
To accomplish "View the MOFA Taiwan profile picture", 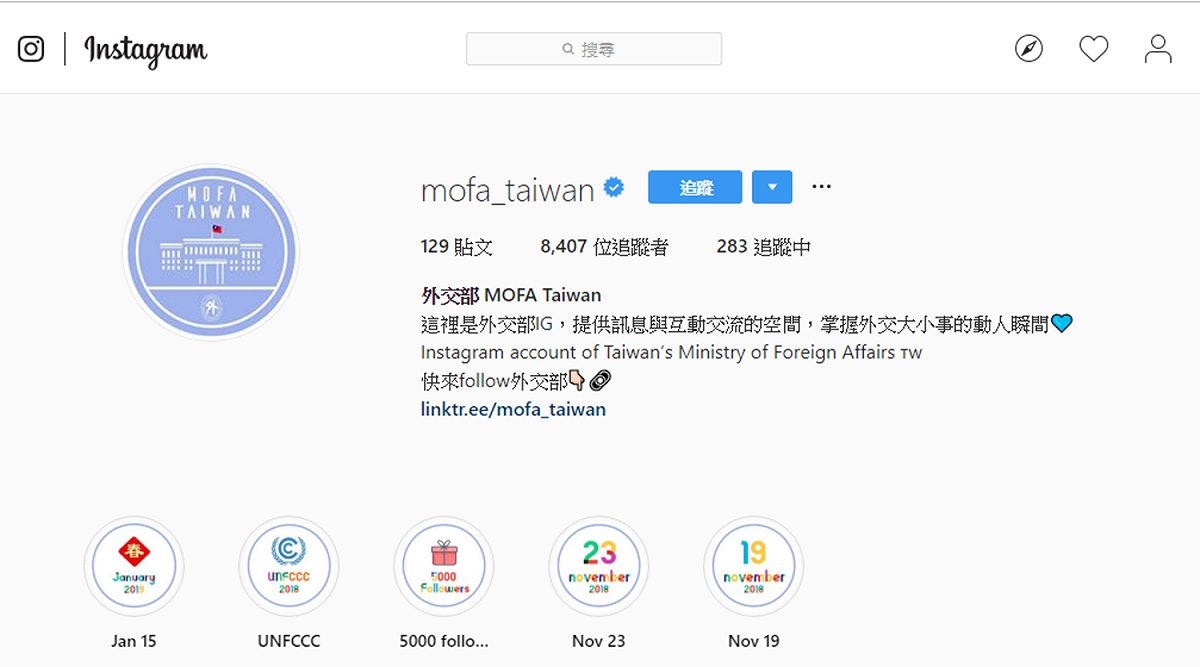I will point(211,252).
